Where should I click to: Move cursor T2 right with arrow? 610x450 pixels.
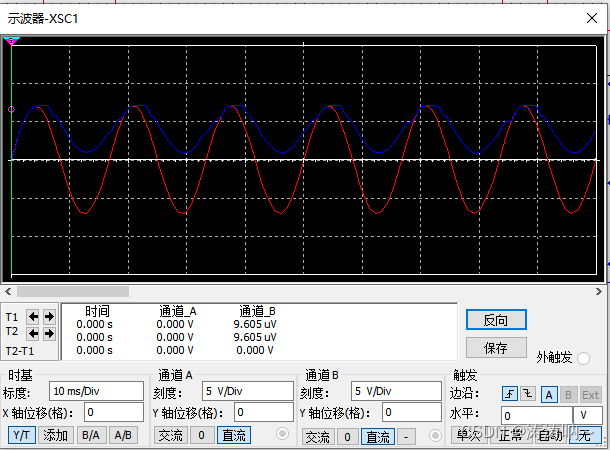[x=49, y=333]
